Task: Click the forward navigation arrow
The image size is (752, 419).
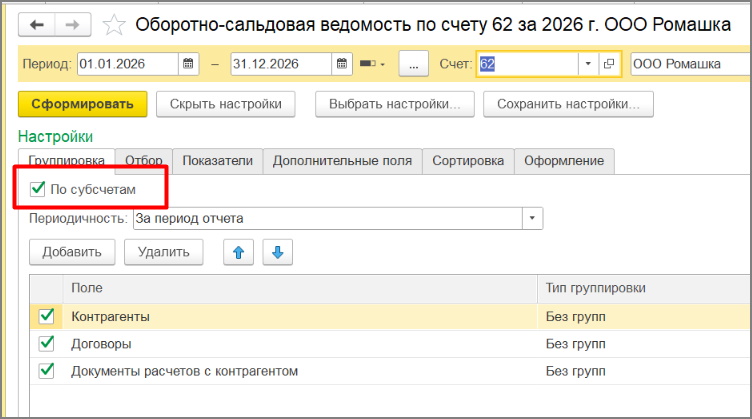Action: [x=72, y=24]
